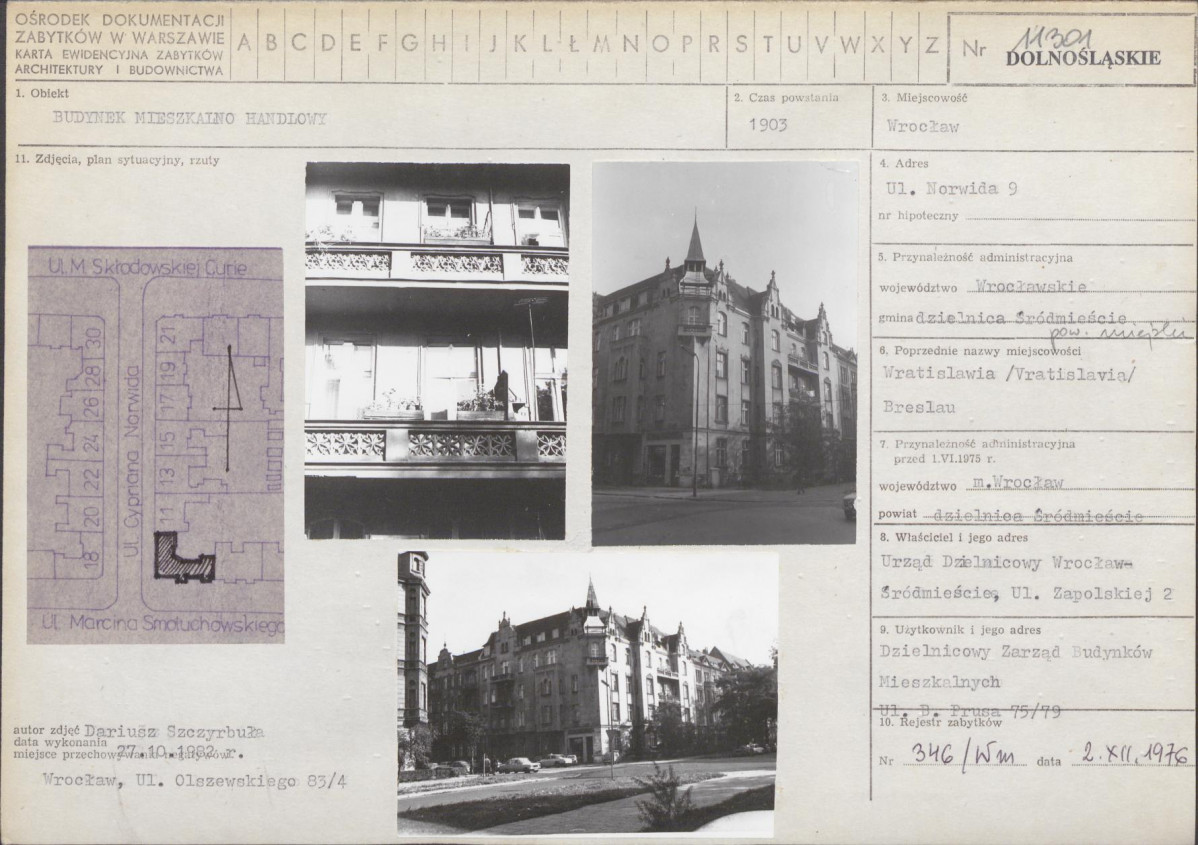The height and width of the screenshot is (845, 1198).
Task: Click the label '2. Czas powstania'
Action: pyautogui.click(x=786, y=98)
